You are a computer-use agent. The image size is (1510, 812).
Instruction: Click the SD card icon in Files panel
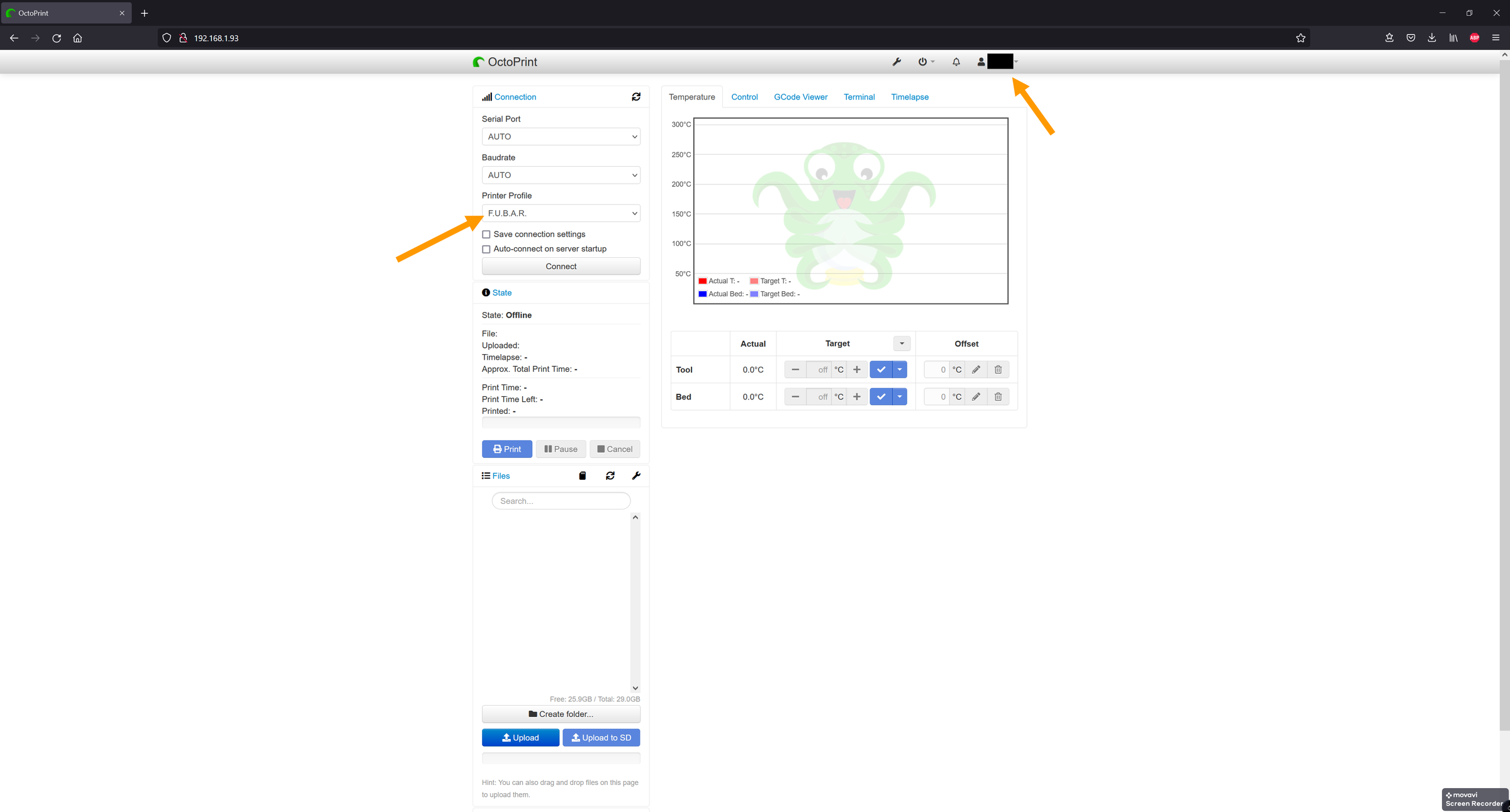(582, 476)
